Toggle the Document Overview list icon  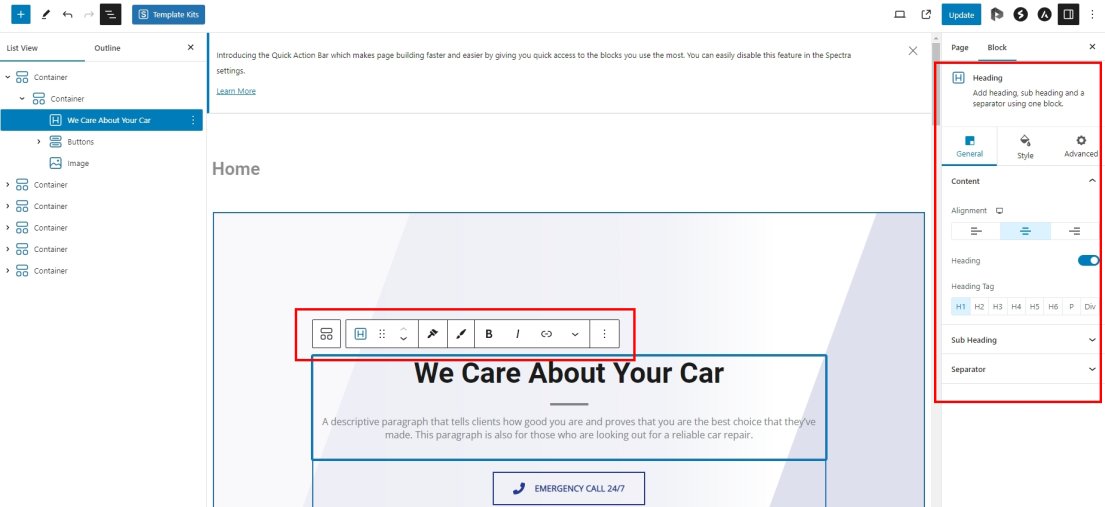pyautogui.click(x=111, y=14)
